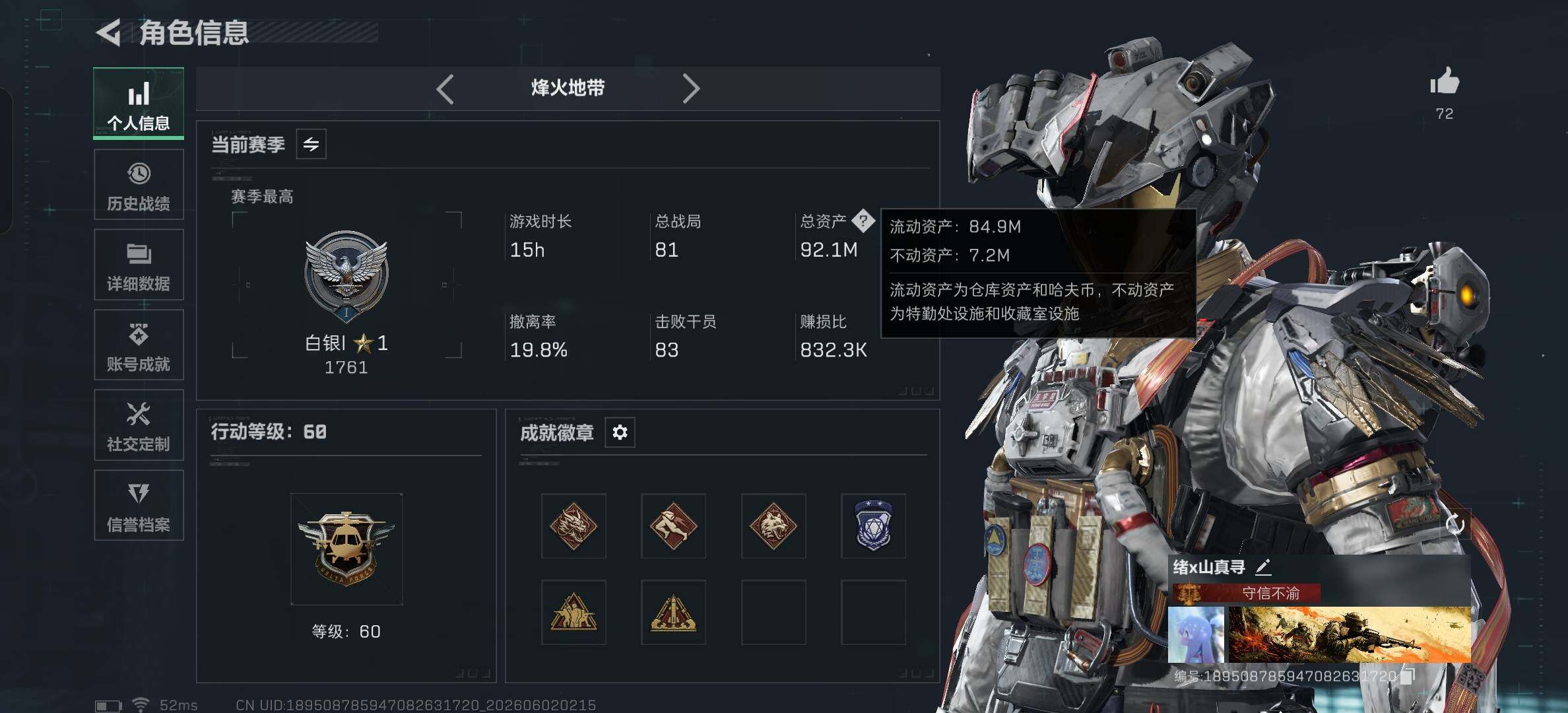Edit the nickname 绪x山真寻 with the pencil icon
Screen dimensions: 1568x713
[1262, 566]
